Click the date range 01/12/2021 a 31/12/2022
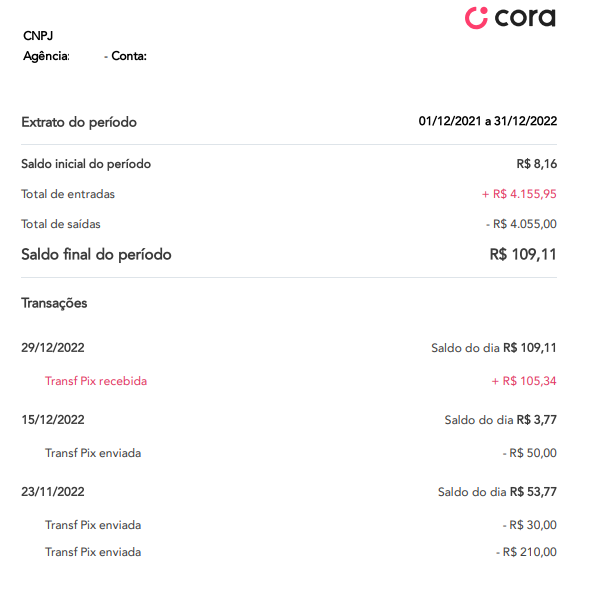Viewport: 612px width, 592px height. click(x=487, y=121)
